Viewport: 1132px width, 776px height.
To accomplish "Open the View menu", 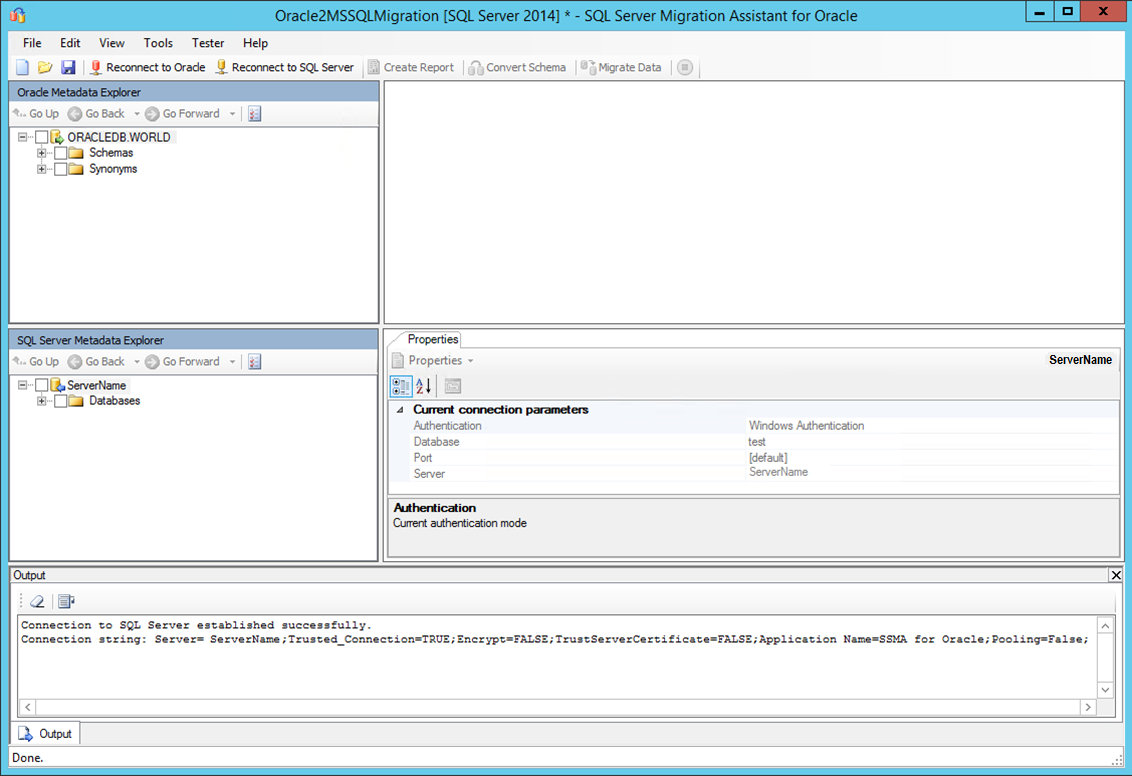I will coord(112,43).
